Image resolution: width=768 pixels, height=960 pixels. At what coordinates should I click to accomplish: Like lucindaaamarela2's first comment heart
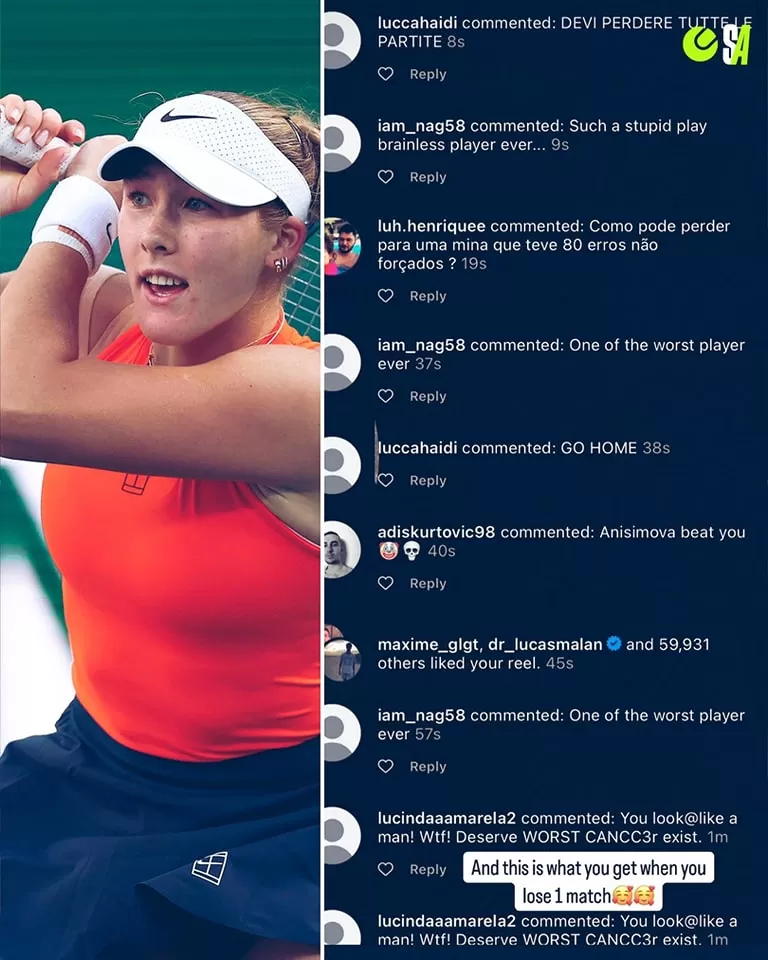tap(385, 869)
